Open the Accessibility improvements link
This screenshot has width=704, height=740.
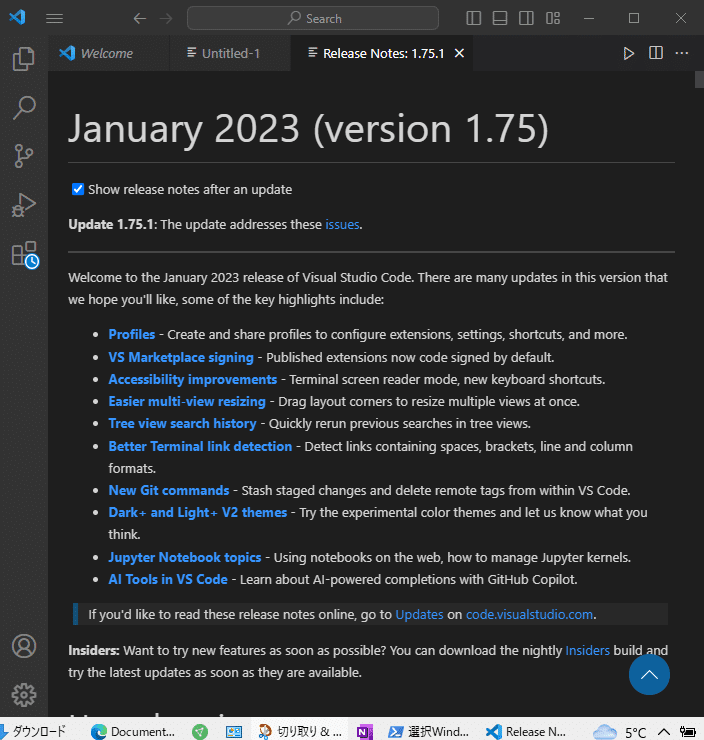pyautogui.click(x=193, y=379)
